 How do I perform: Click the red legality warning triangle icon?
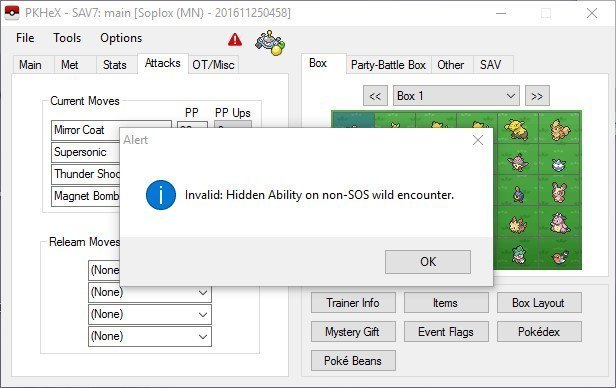tap(235, 39)
